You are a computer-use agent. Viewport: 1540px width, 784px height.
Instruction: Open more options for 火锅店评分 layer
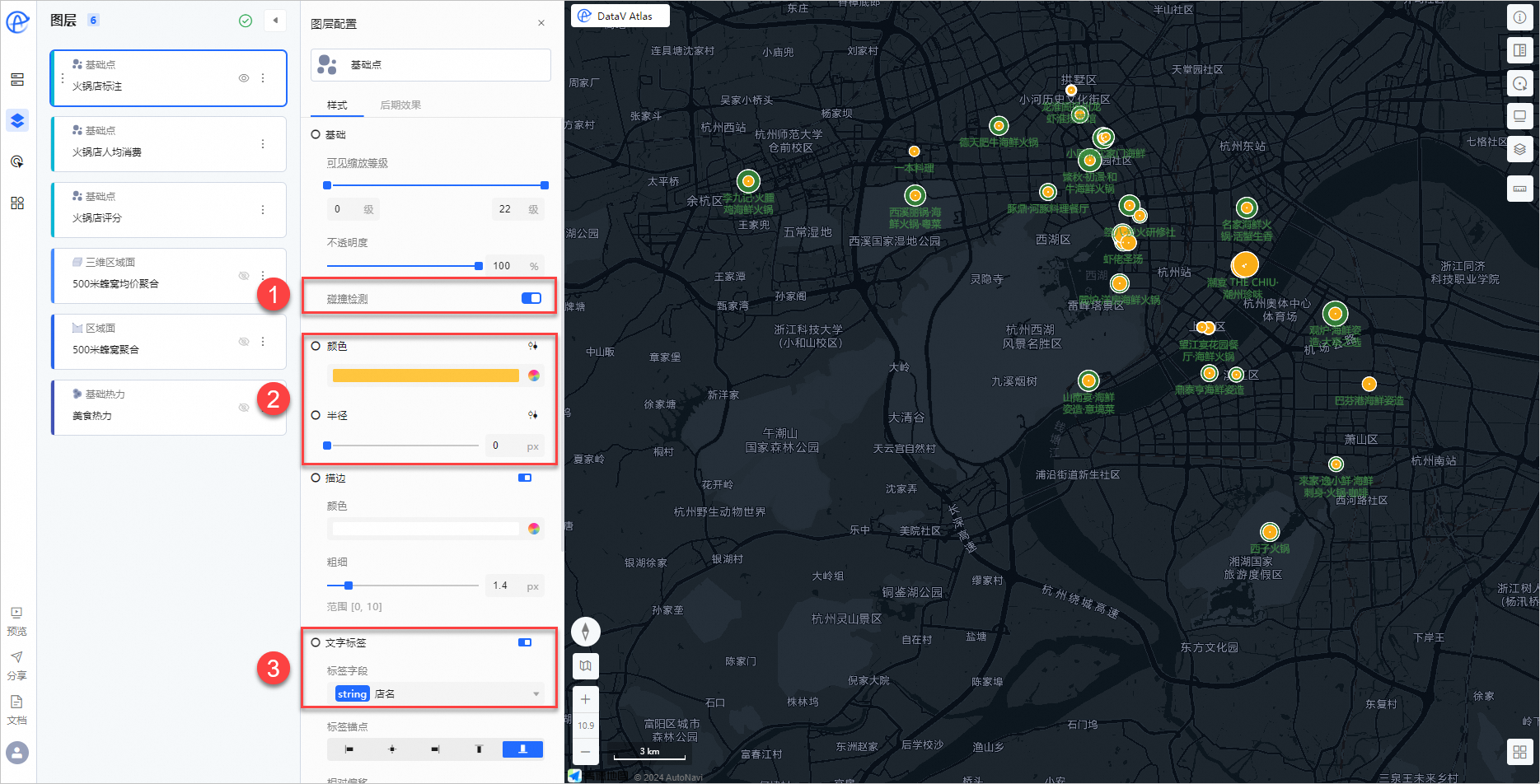[263, 210]
